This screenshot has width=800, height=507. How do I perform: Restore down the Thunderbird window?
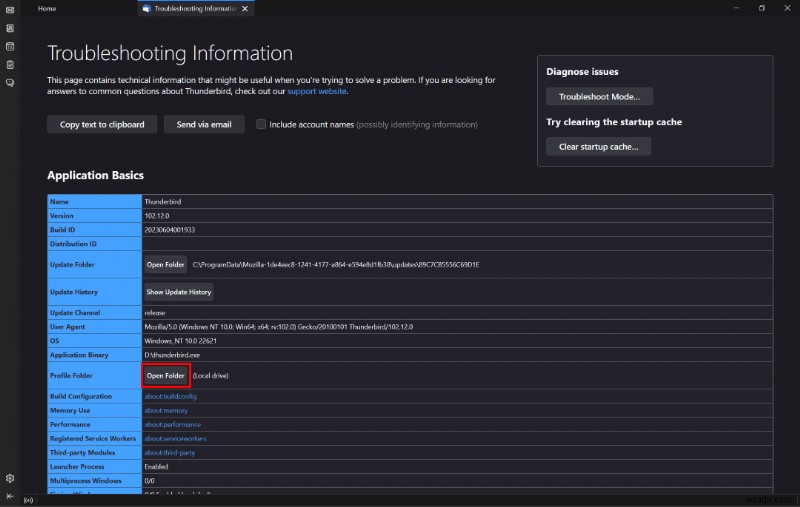[762, 8]
